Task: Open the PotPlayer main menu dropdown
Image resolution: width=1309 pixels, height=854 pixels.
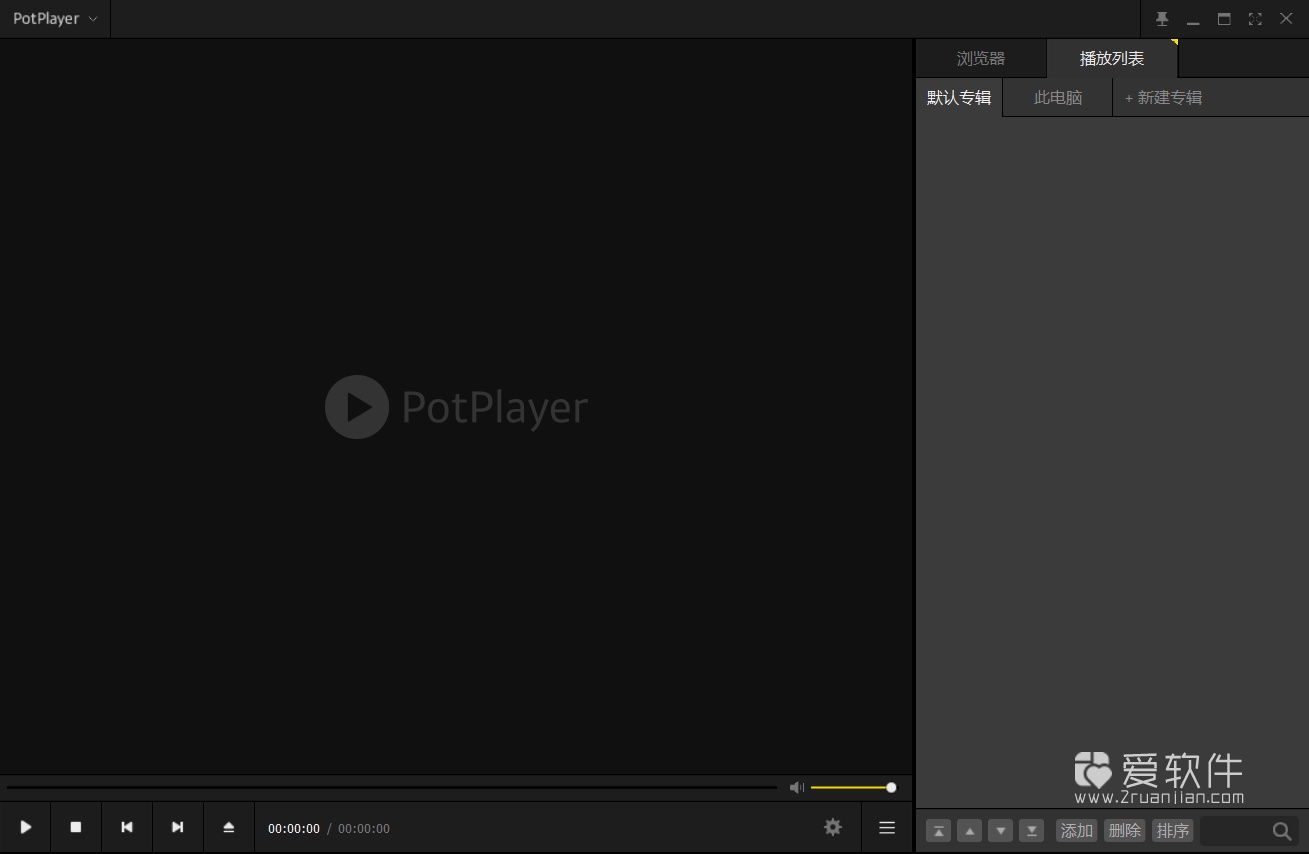Action: click(x=55, y=18)
